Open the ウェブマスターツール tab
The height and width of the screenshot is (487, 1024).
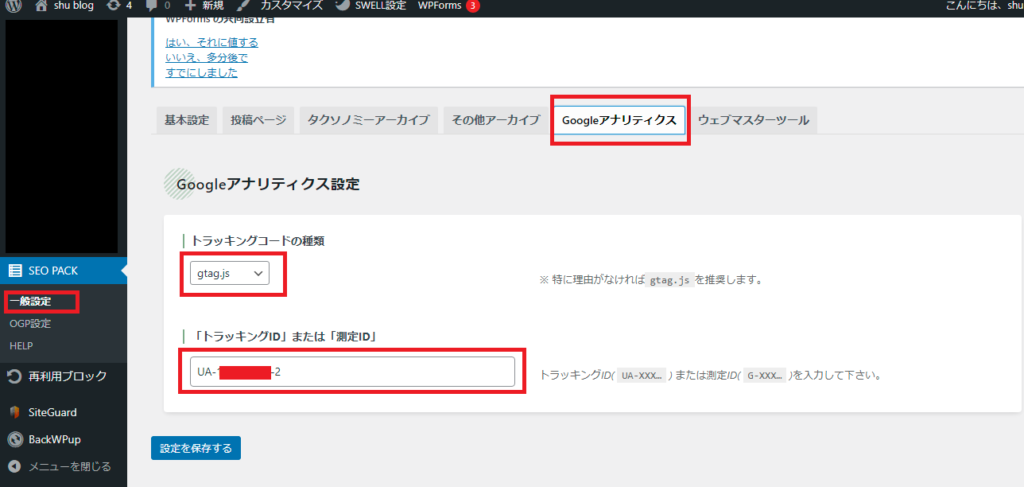pos(753,120)
